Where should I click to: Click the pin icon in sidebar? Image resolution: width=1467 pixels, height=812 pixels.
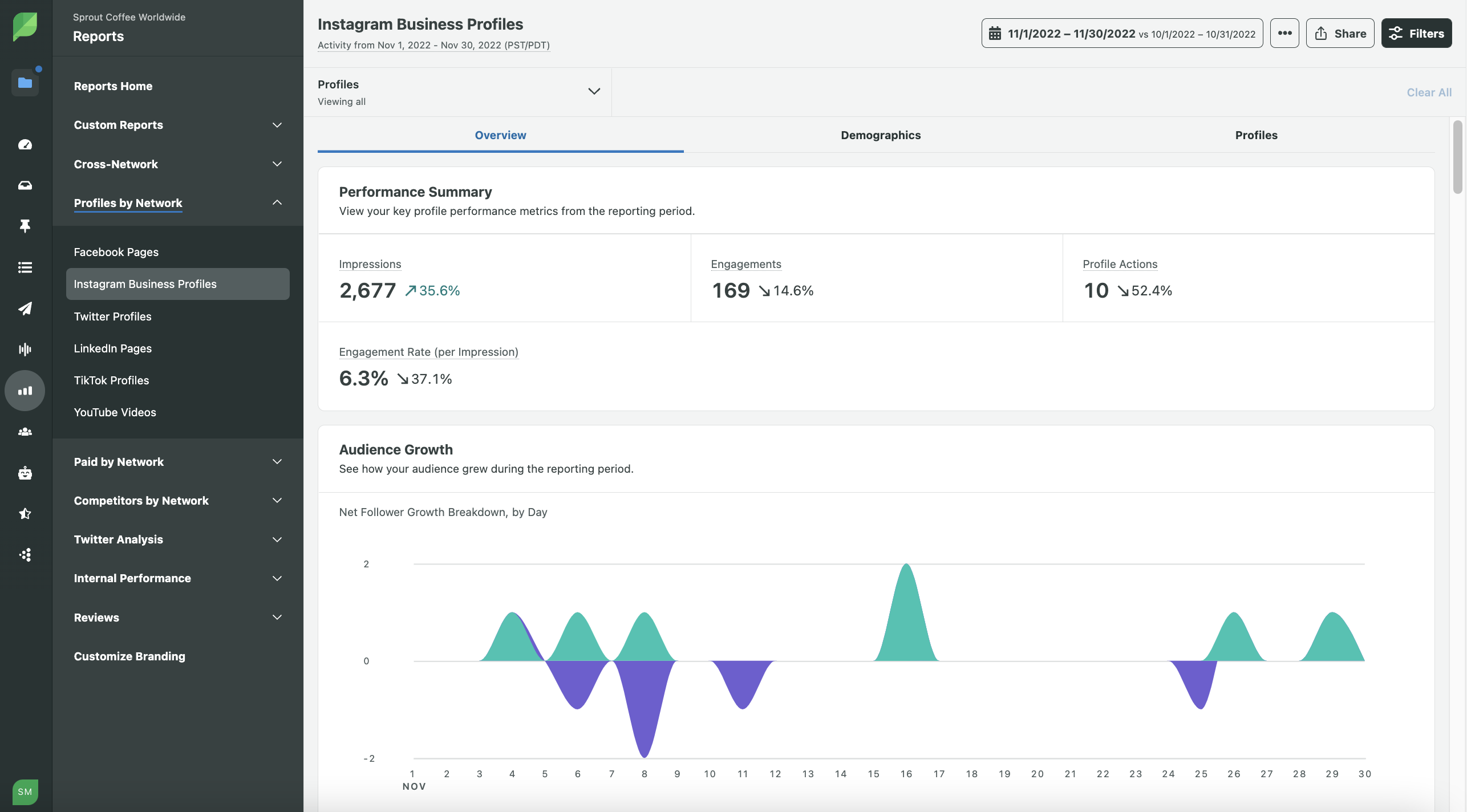click(25, 226)
